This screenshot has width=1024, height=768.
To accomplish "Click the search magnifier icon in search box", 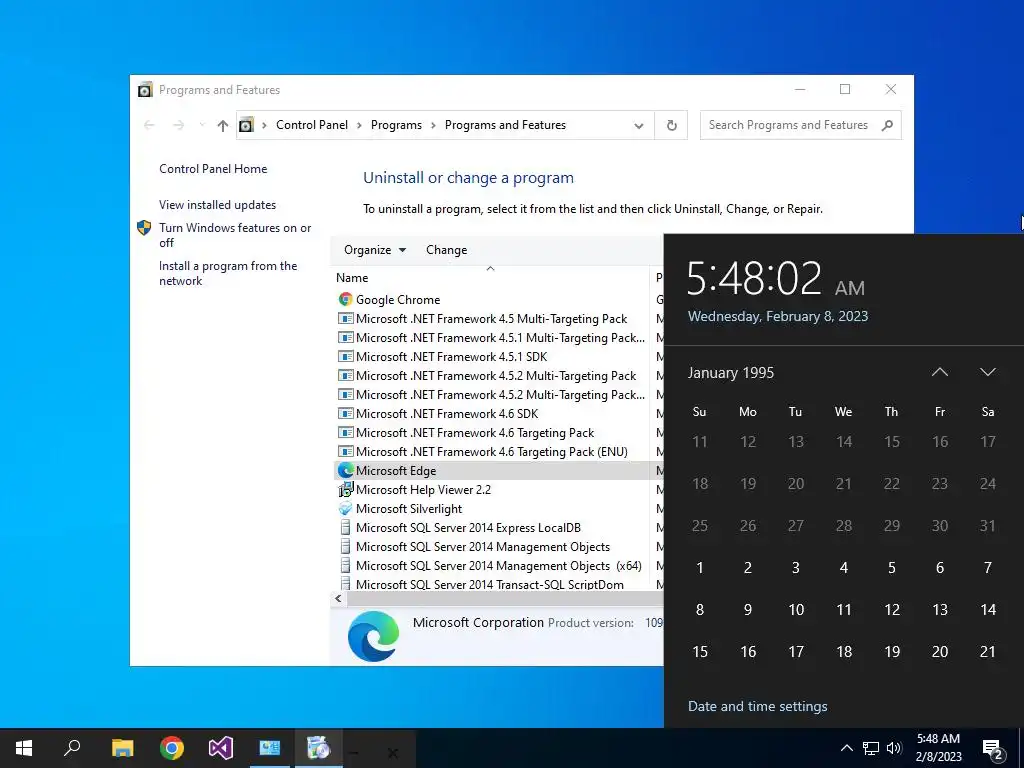I will pos(887,125).
